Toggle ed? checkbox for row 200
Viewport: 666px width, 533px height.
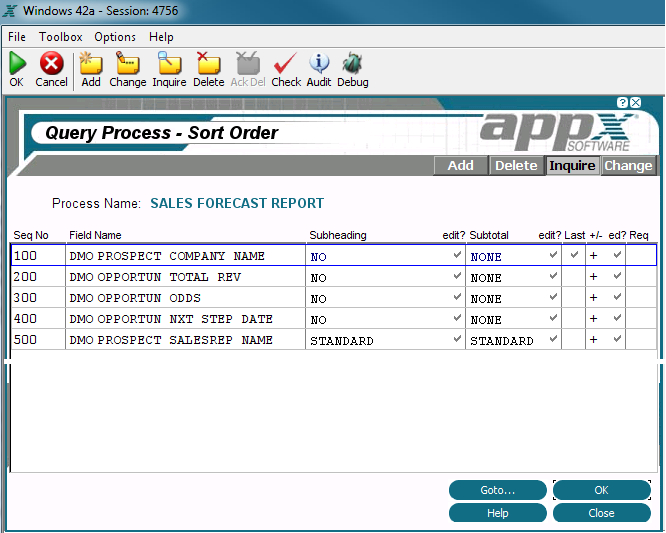pos(617,276)
